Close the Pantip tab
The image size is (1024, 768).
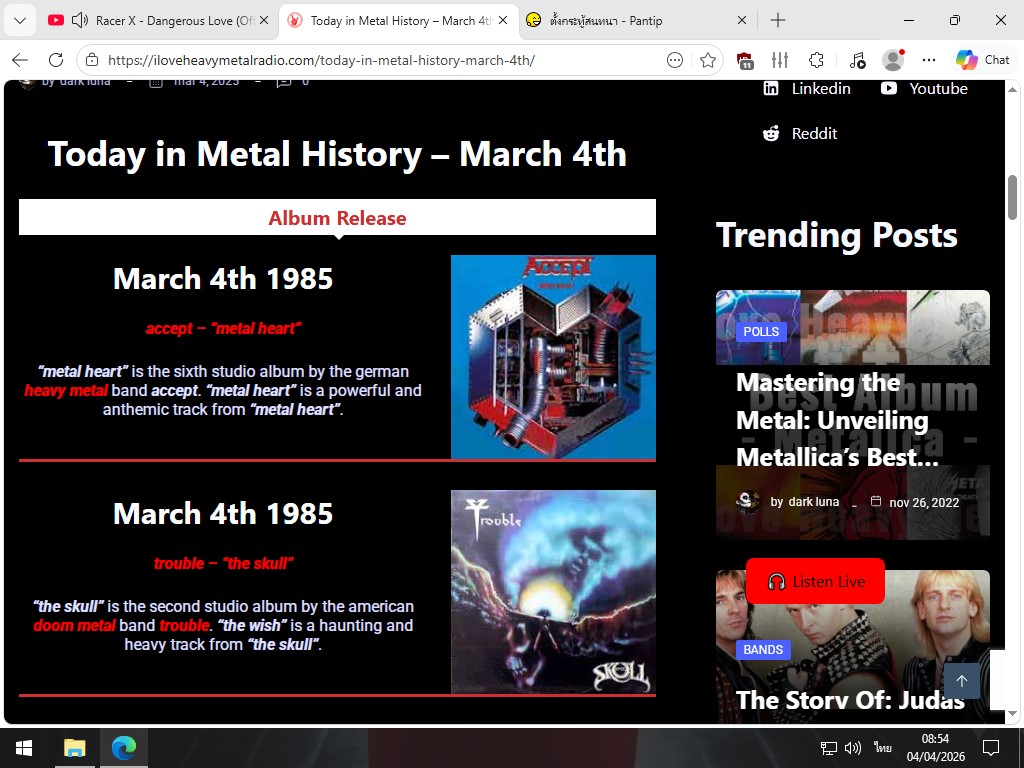click(742, 20)
